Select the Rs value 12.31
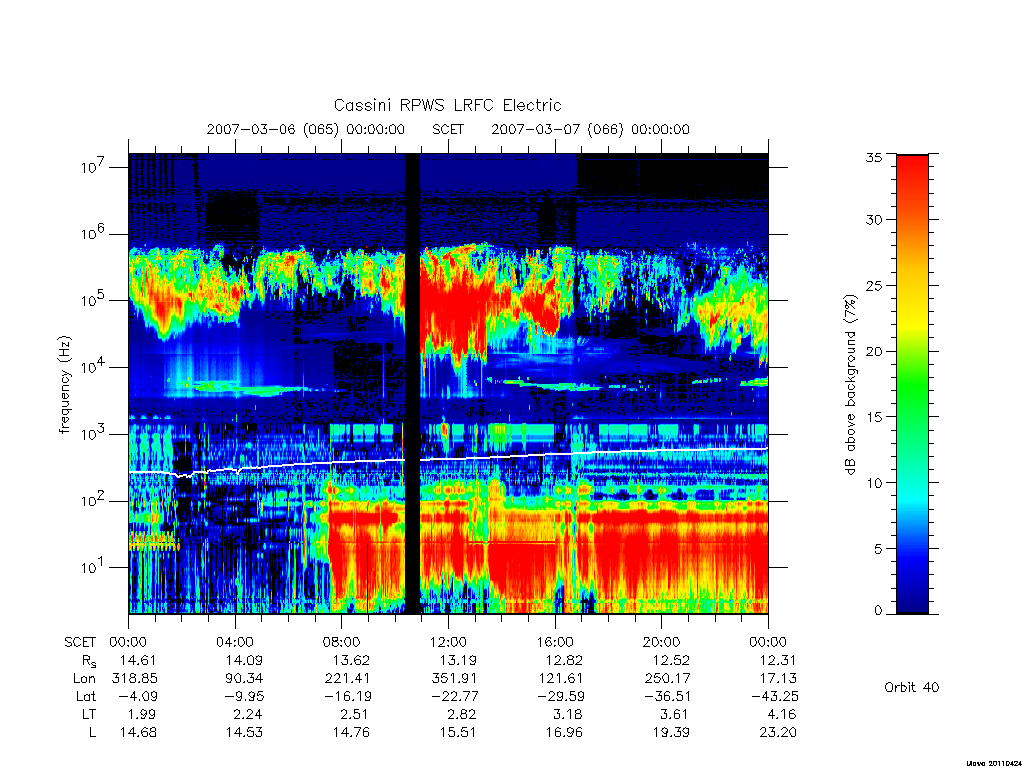 778,660
